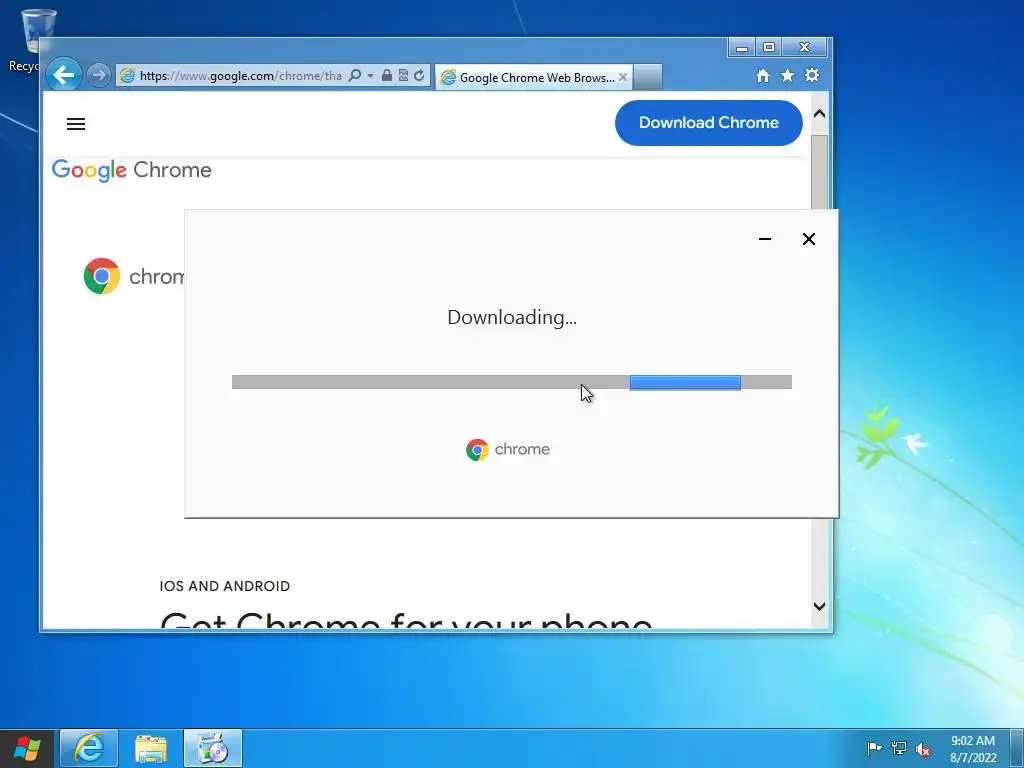This screenshot has height=768, width=1024.
Task: Close the Internet Explorer window
Action: [x=805, y=47]
